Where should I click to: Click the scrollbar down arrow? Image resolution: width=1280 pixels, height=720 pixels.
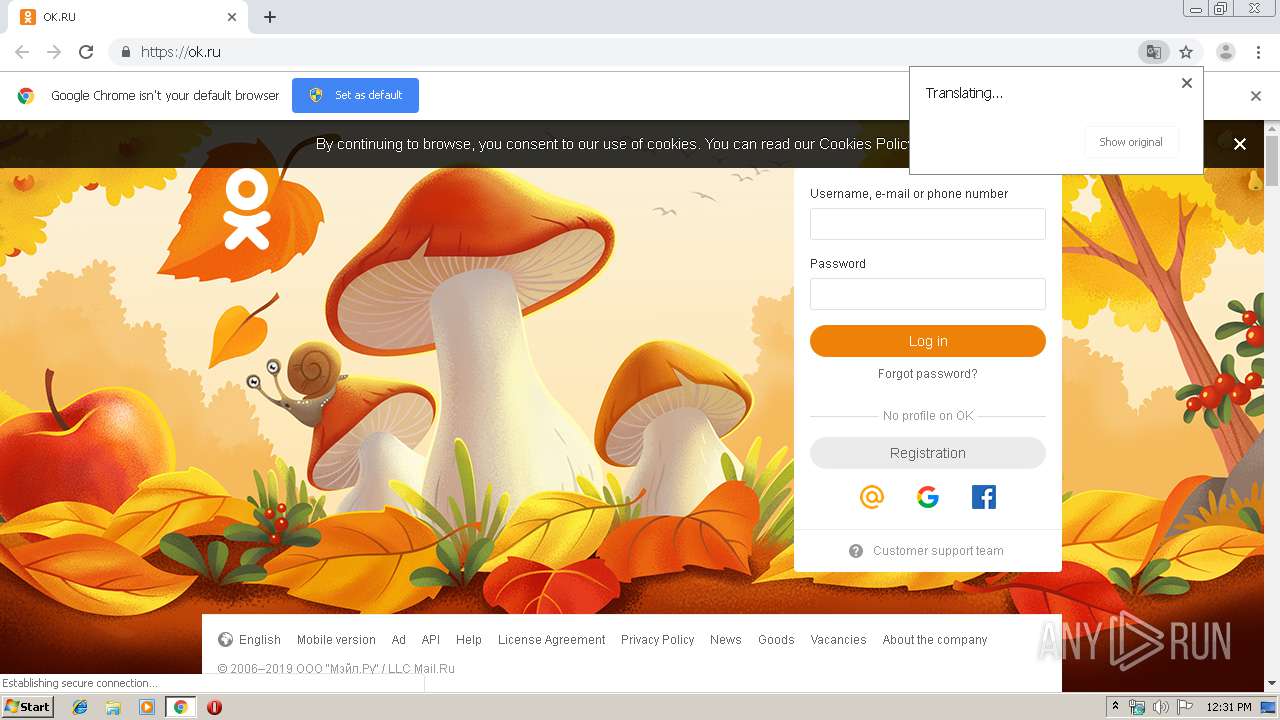pos(1272,683)
